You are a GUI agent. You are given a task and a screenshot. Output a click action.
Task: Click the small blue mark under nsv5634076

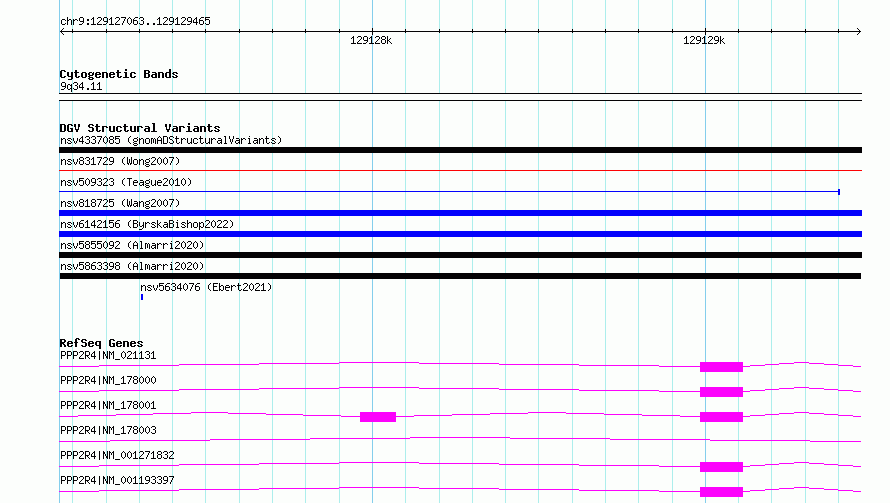point(142,297)
